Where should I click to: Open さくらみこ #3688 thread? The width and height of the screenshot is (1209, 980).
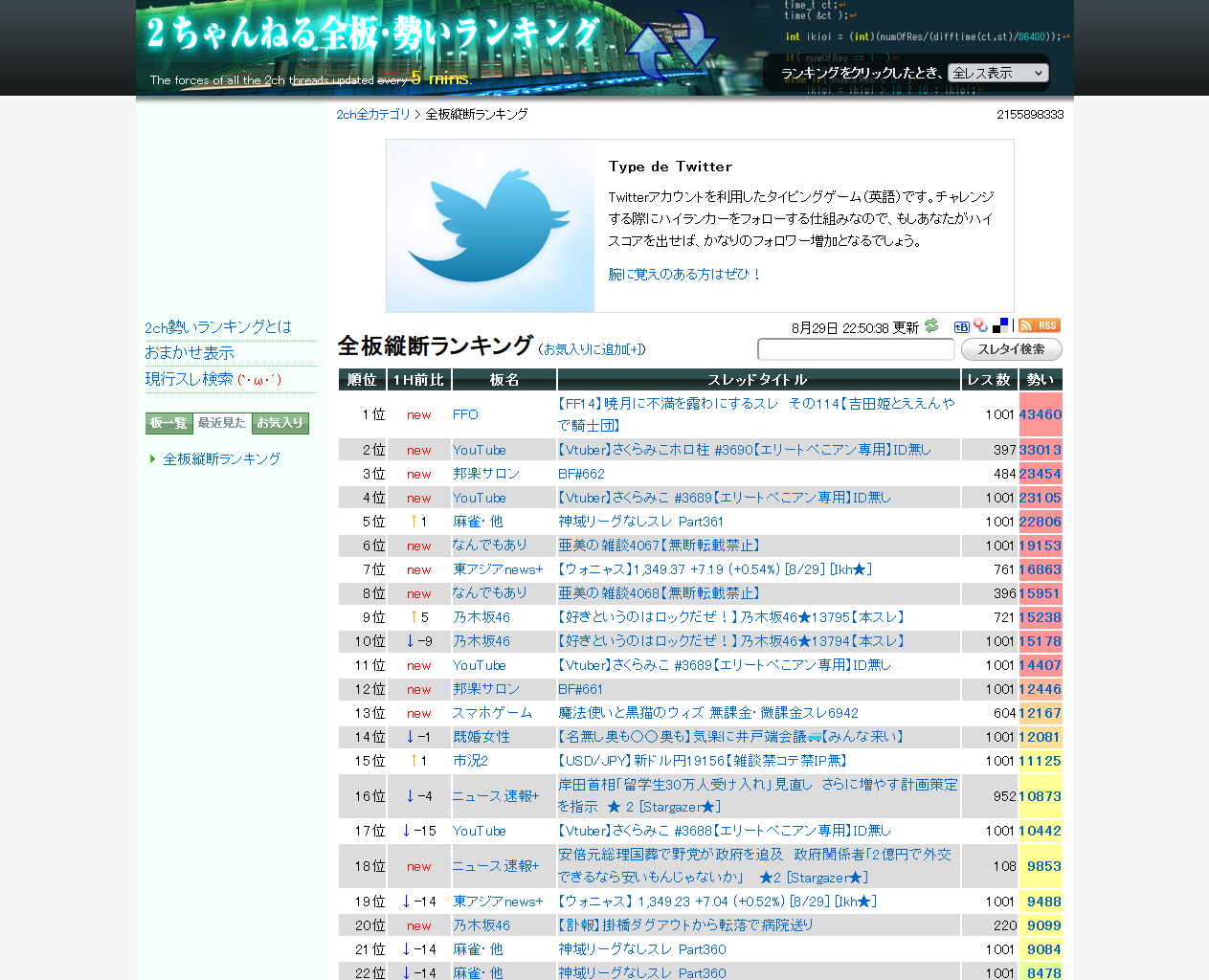(724, 831)
